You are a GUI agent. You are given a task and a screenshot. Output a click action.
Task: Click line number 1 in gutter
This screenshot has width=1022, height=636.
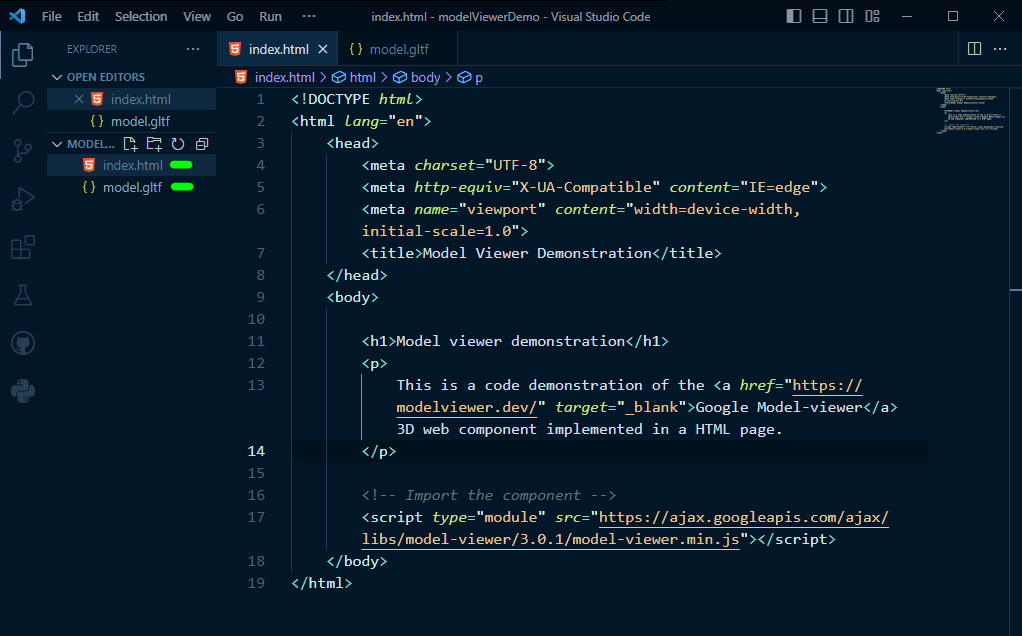[x=261, y=99]
